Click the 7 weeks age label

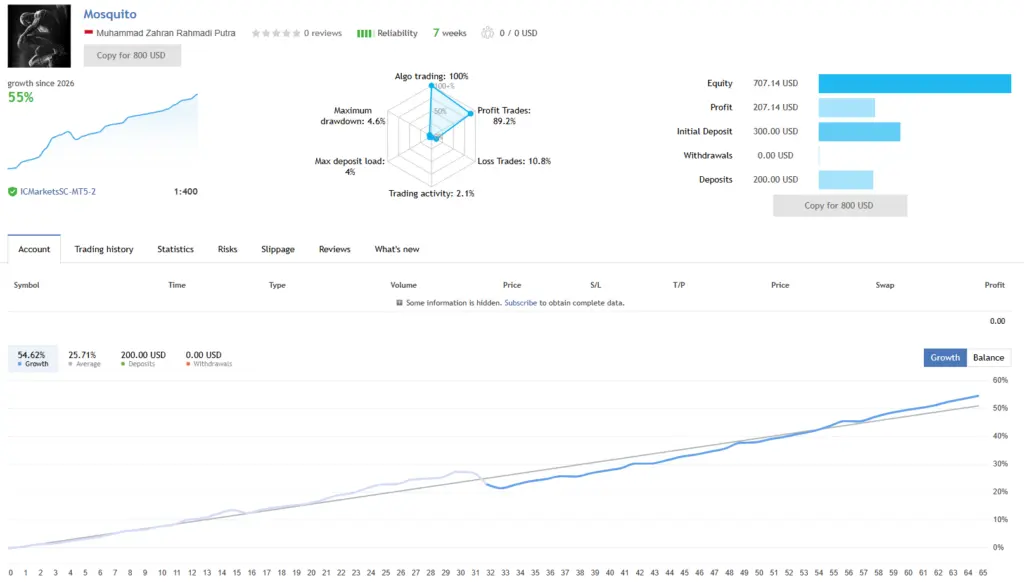[x=450, y=33]
